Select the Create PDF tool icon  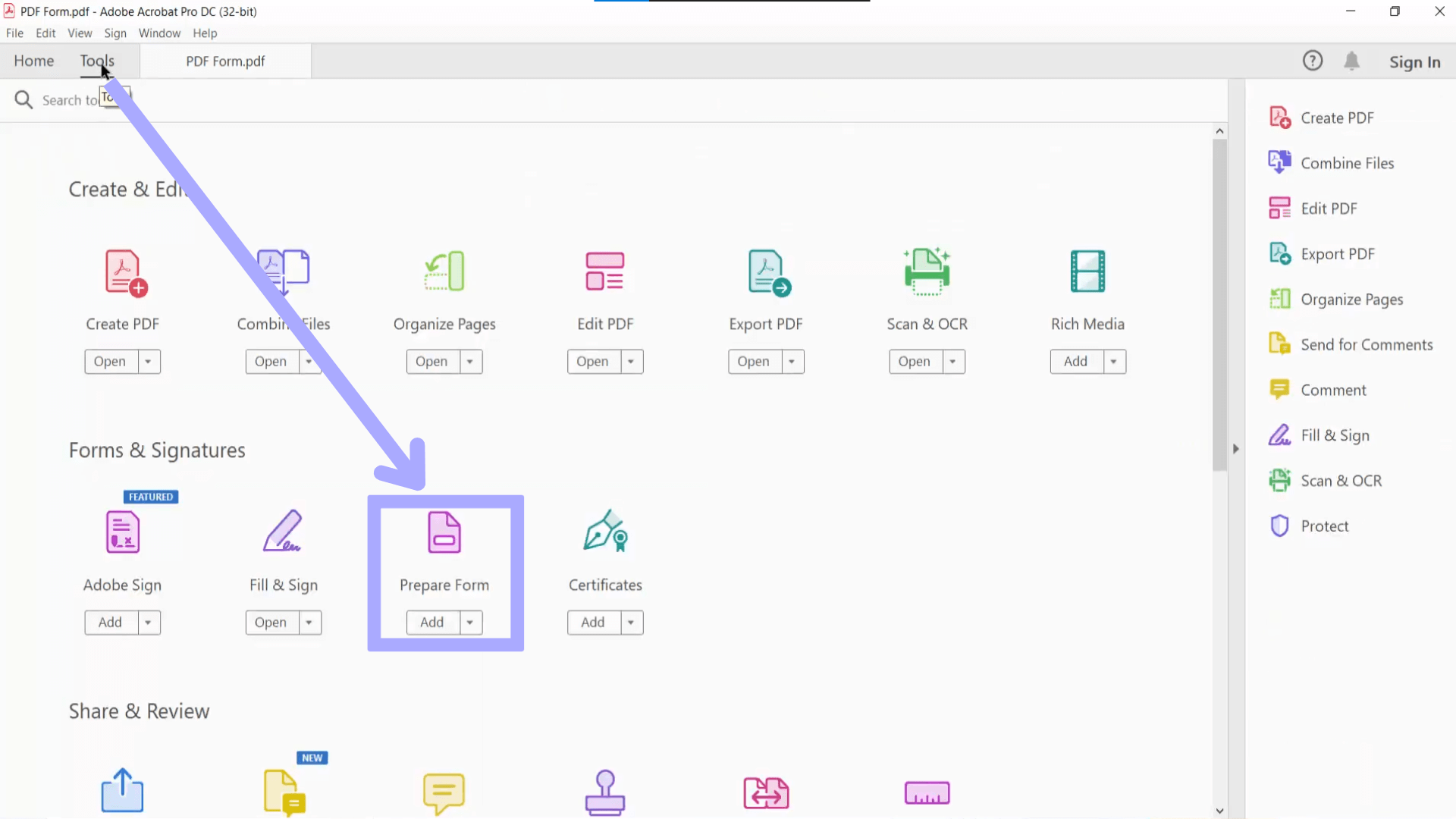pyautogui.click(x=122, y=273)
